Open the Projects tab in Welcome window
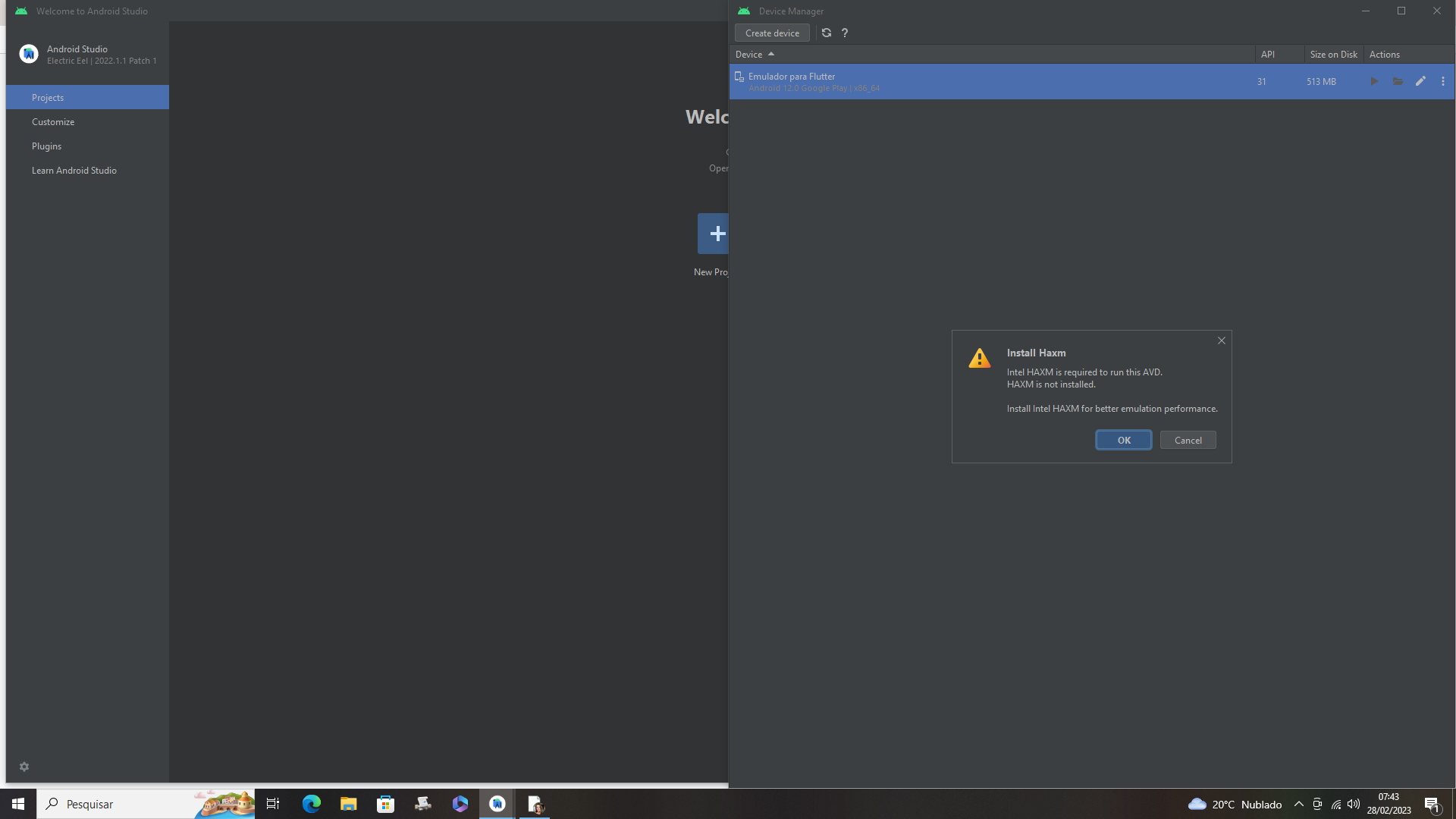 click(87, 97)
